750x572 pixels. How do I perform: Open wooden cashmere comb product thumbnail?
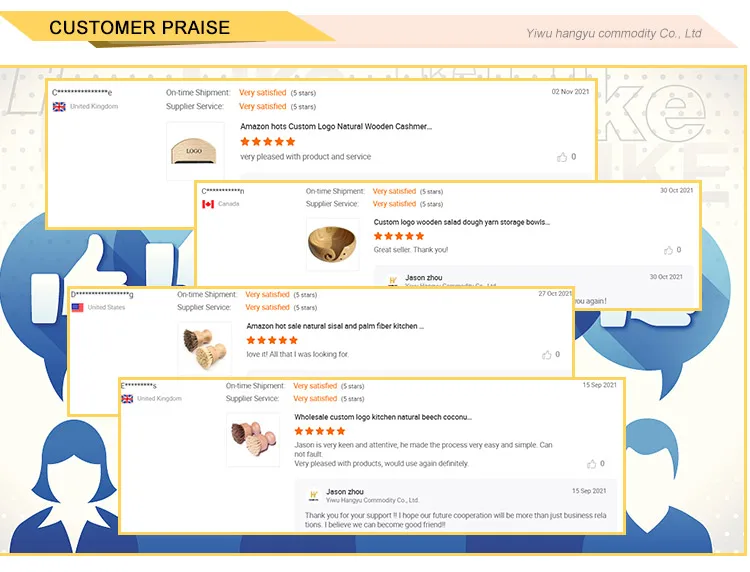tap(196, 150)
